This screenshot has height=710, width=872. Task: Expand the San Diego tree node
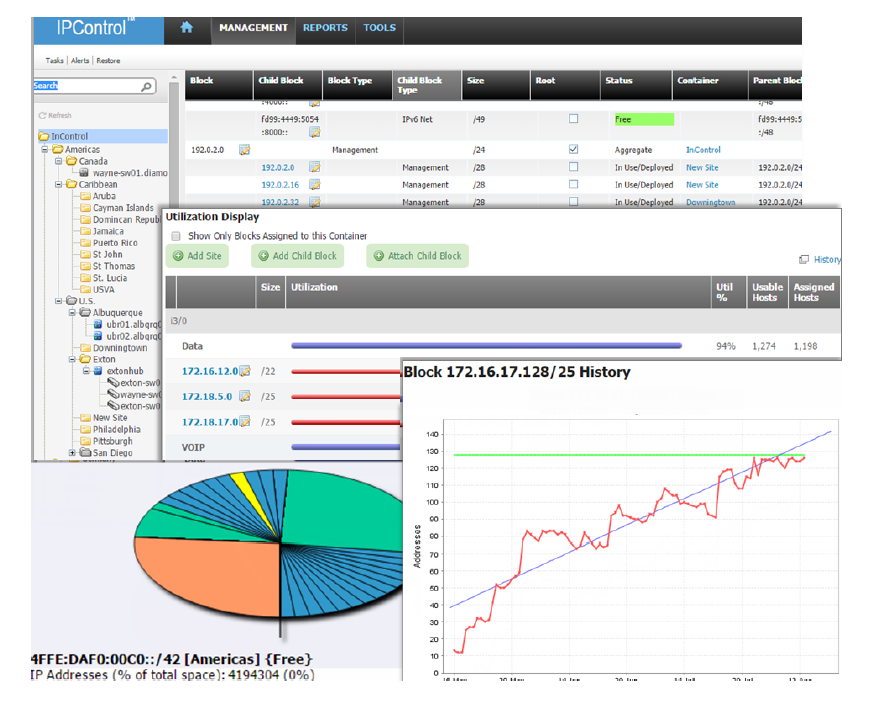coord(73,453)
